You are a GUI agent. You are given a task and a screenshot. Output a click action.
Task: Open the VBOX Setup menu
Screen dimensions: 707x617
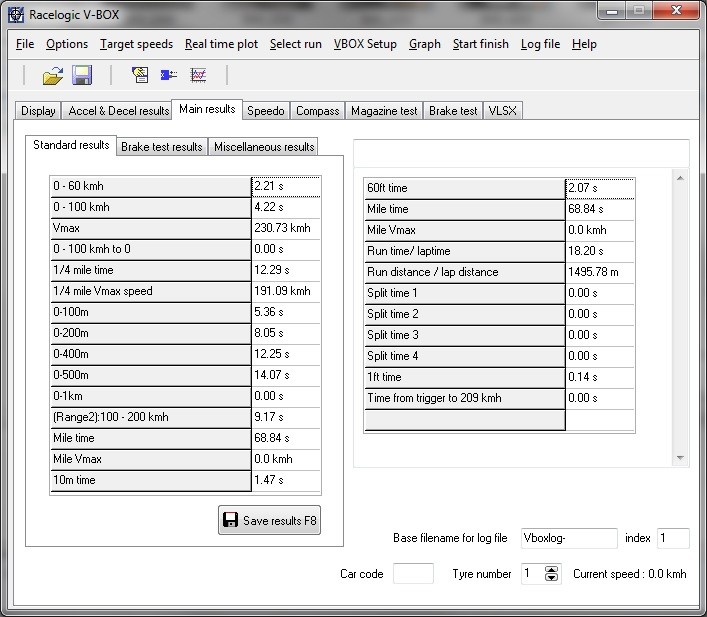tap(365, 44)
